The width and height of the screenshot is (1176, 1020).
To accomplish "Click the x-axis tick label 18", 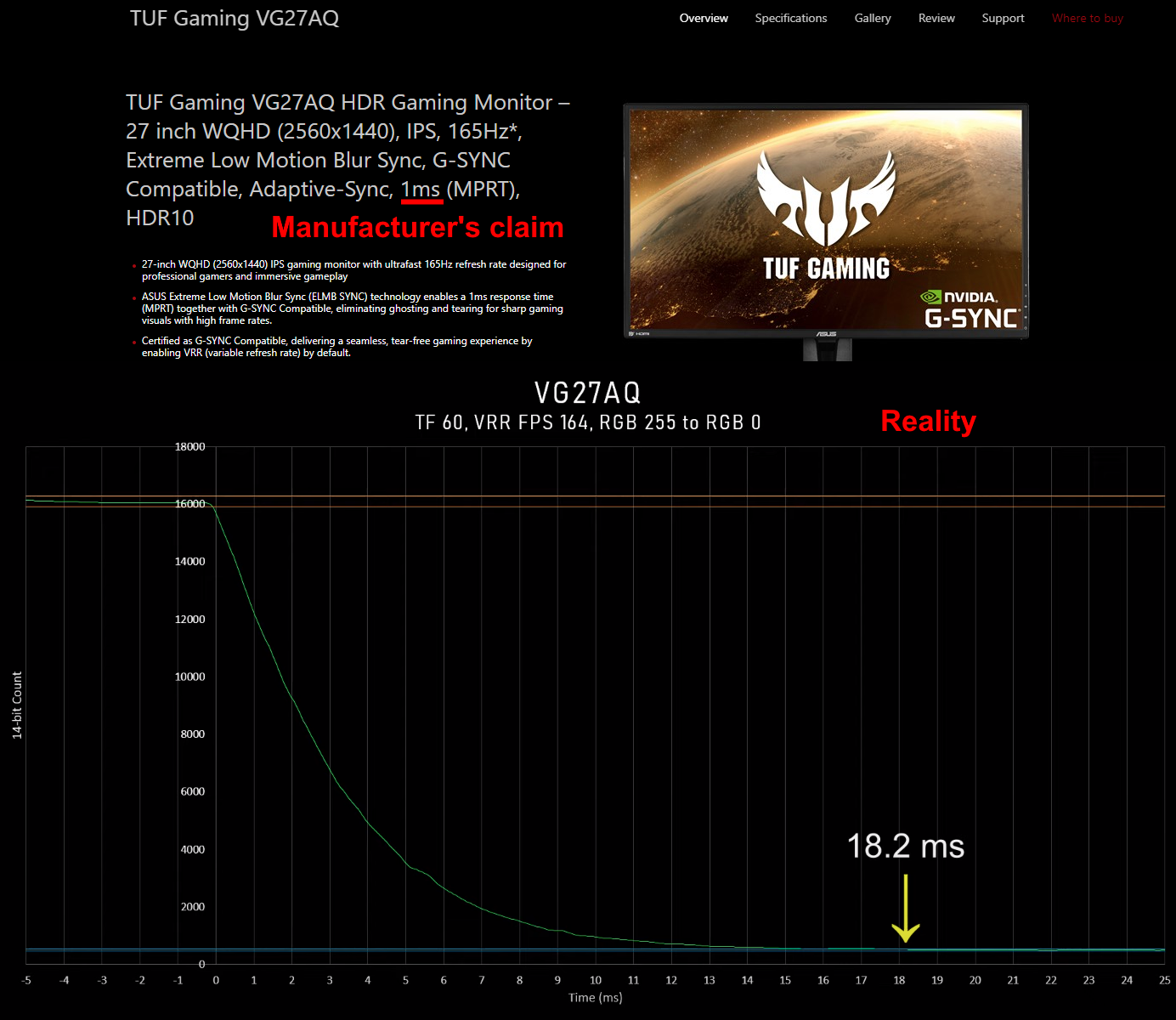I will 899,980.
